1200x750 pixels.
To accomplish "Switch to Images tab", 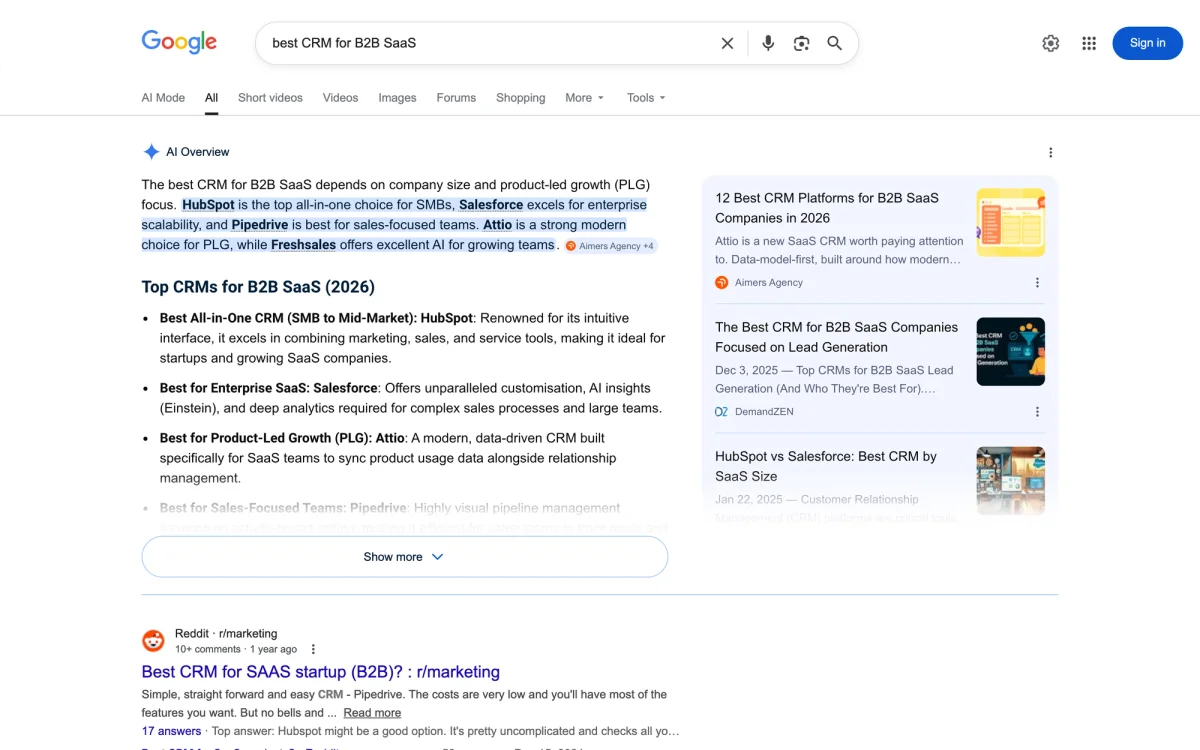I will point(397,98).
